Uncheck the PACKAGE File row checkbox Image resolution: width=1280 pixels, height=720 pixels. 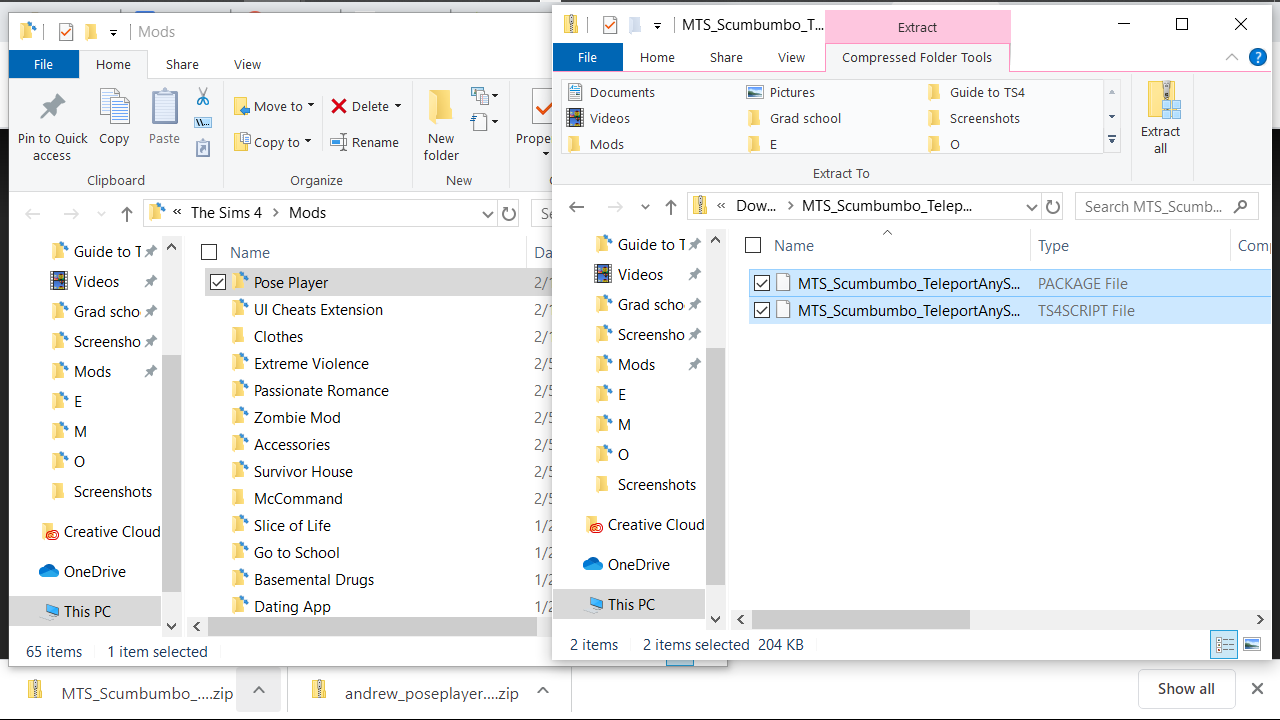tap(762, 283)
